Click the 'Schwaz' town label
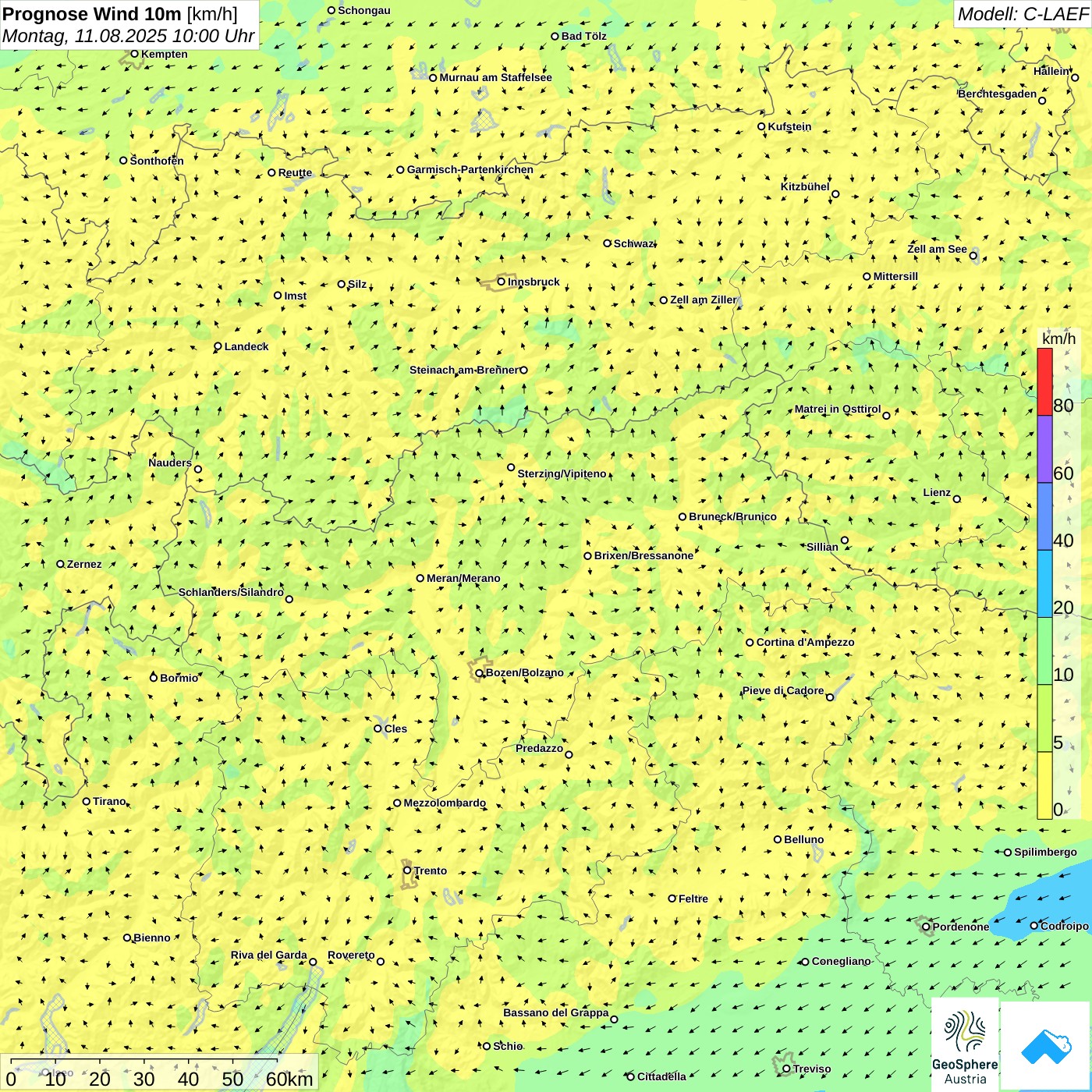Viewport: 1092px width, 1092px height. (633, 243)
